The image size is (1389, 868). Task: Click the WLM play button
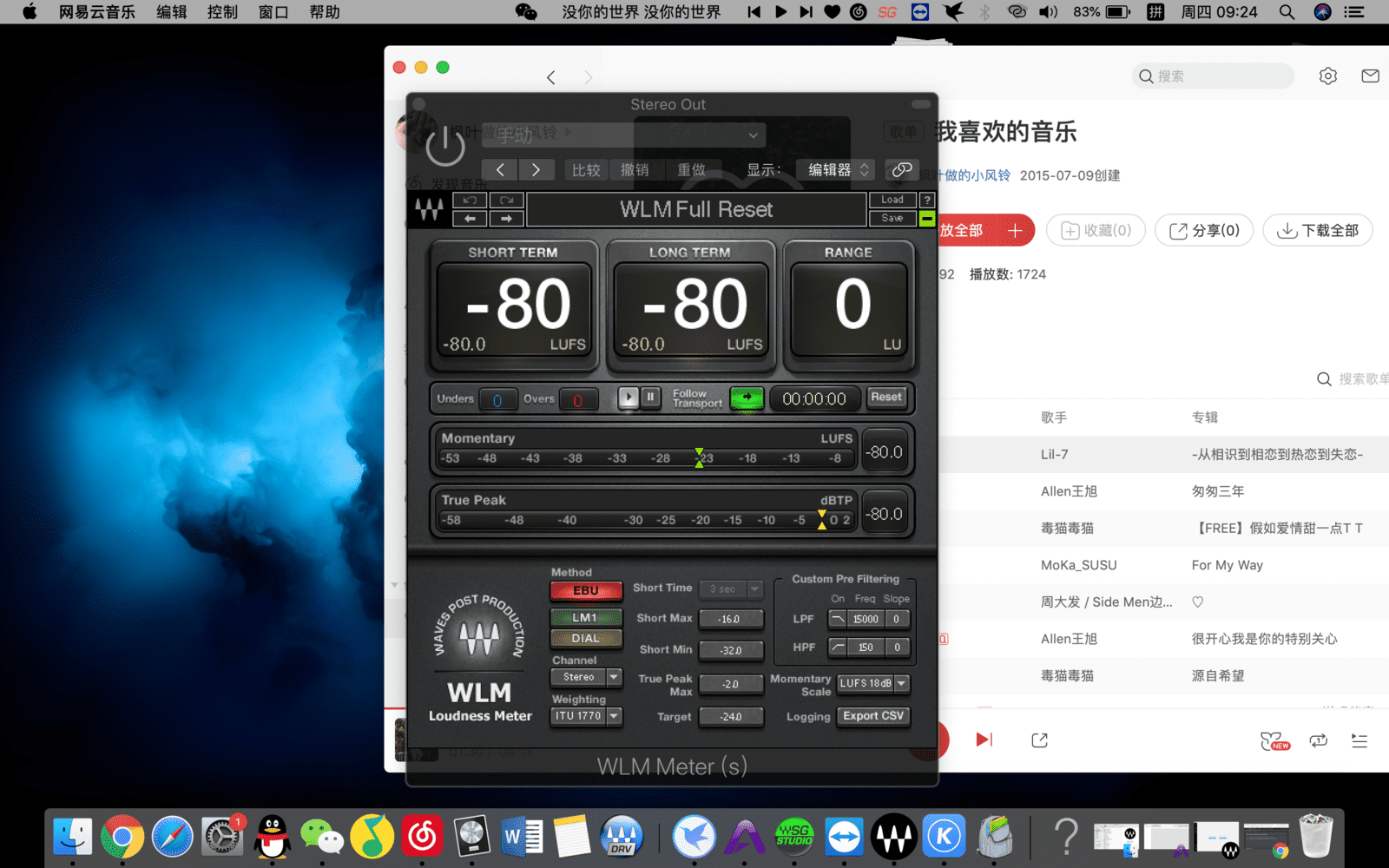(628, 398)
